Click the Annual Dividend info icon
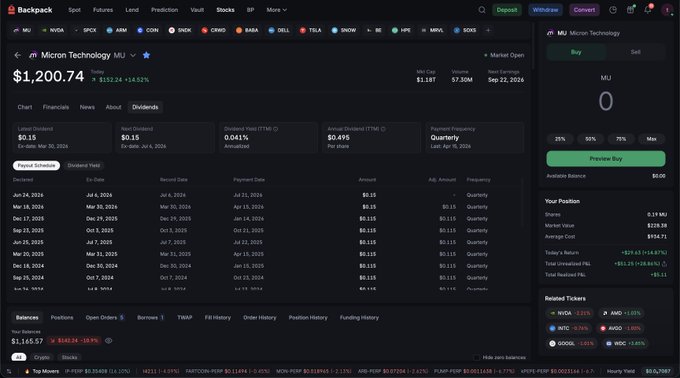This screenshot has width=680, height=378. coord(383,129)
